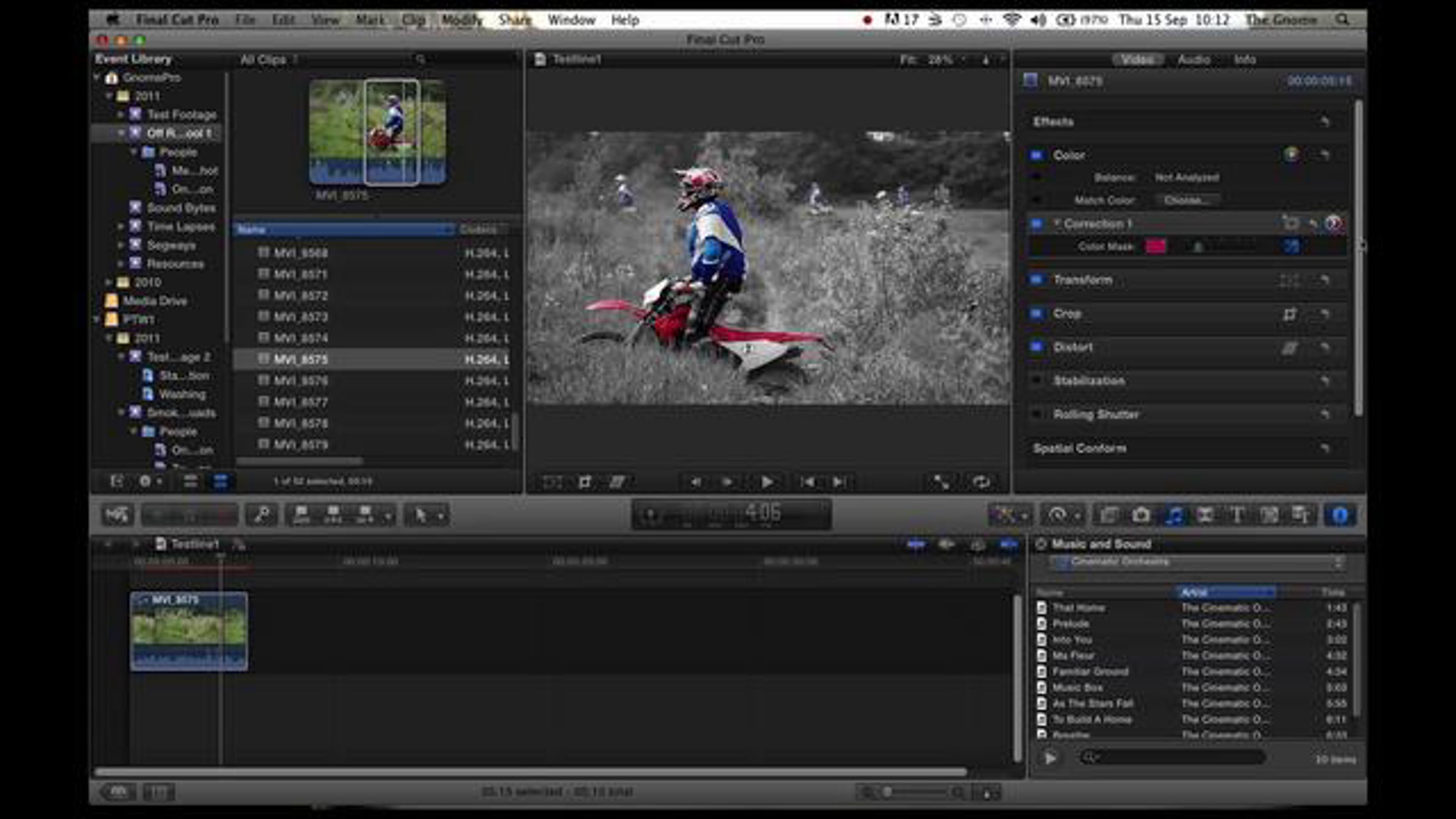Open the Share menu

[514, 20]
